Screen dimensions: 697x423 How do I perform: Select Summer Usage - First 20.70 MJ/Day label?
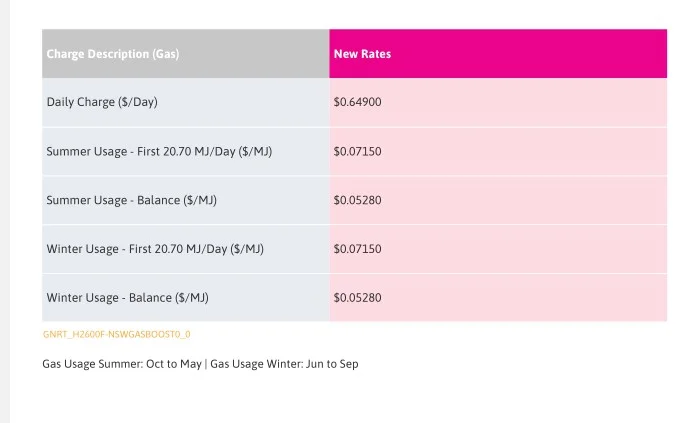tap(159, 152)
